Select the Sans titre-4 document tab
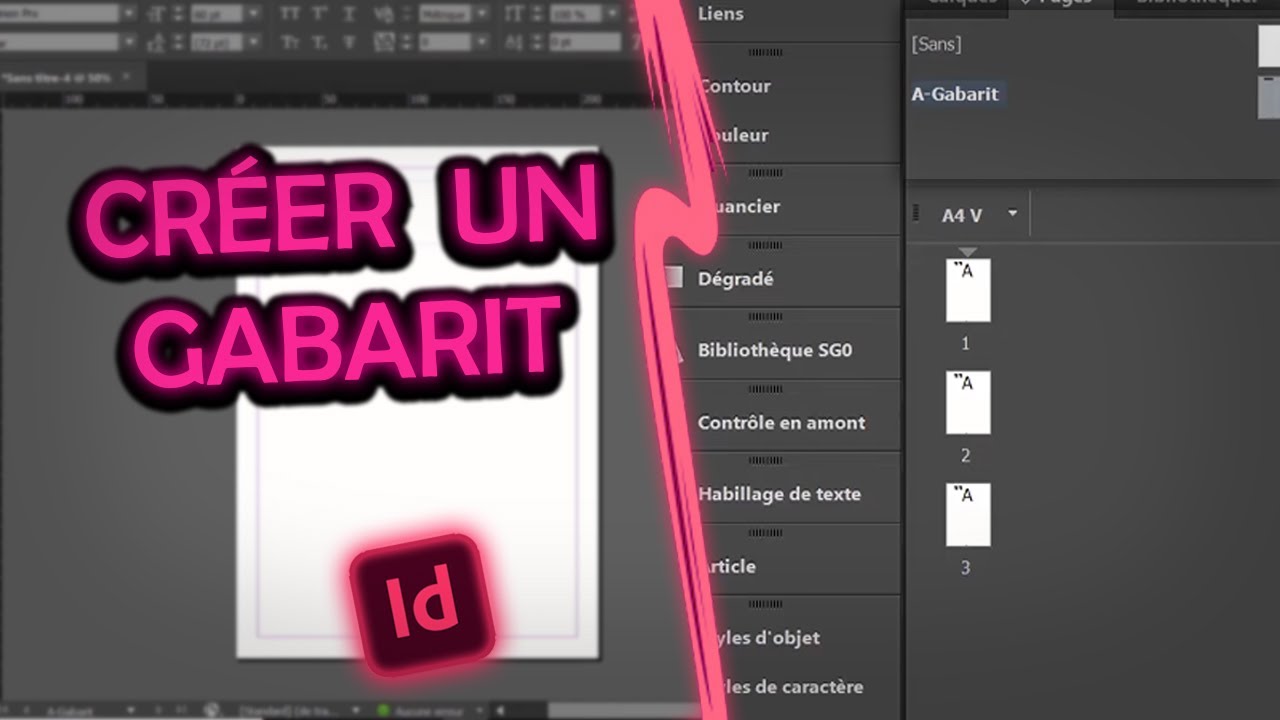 point(58,78)
